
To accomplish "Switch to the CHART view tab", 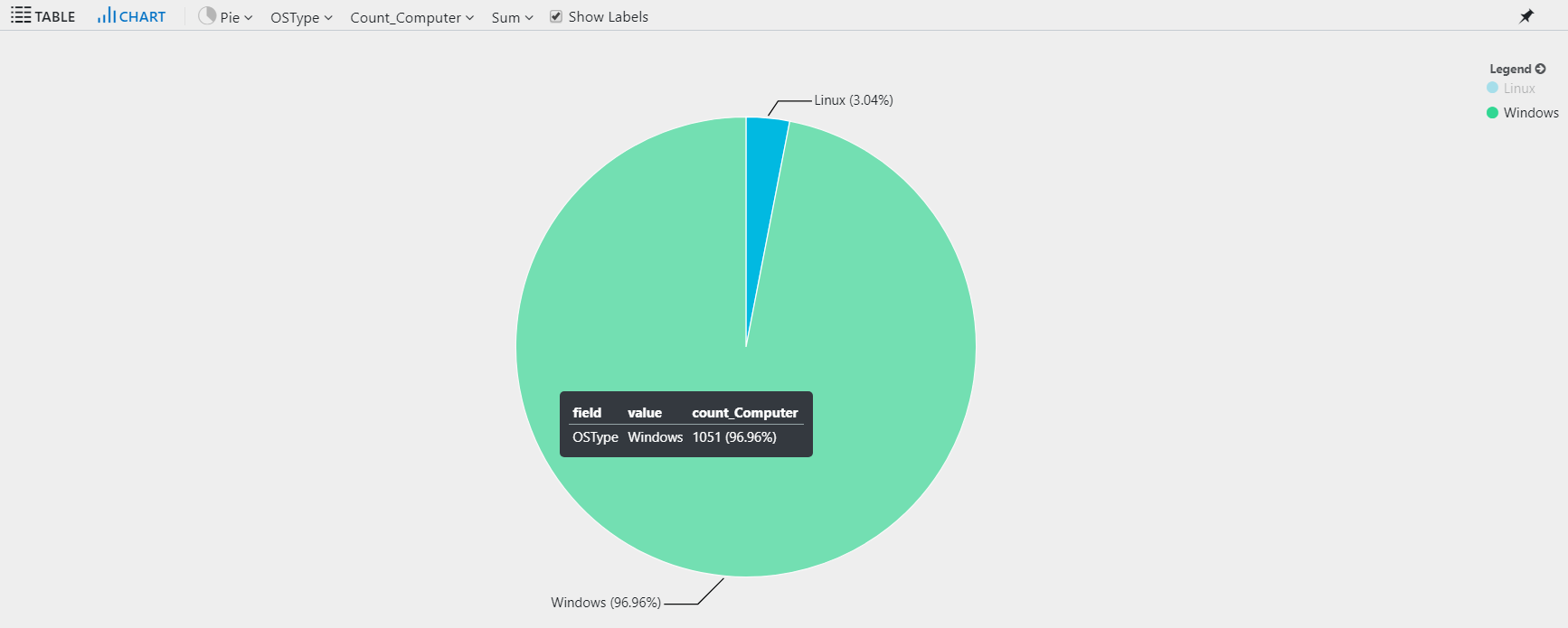I will pos(132,16).
